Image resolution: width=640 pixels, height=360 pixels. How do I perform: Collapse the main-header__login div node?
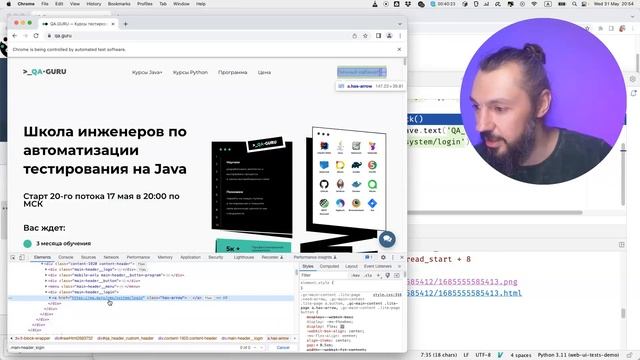tap(46, 292)
